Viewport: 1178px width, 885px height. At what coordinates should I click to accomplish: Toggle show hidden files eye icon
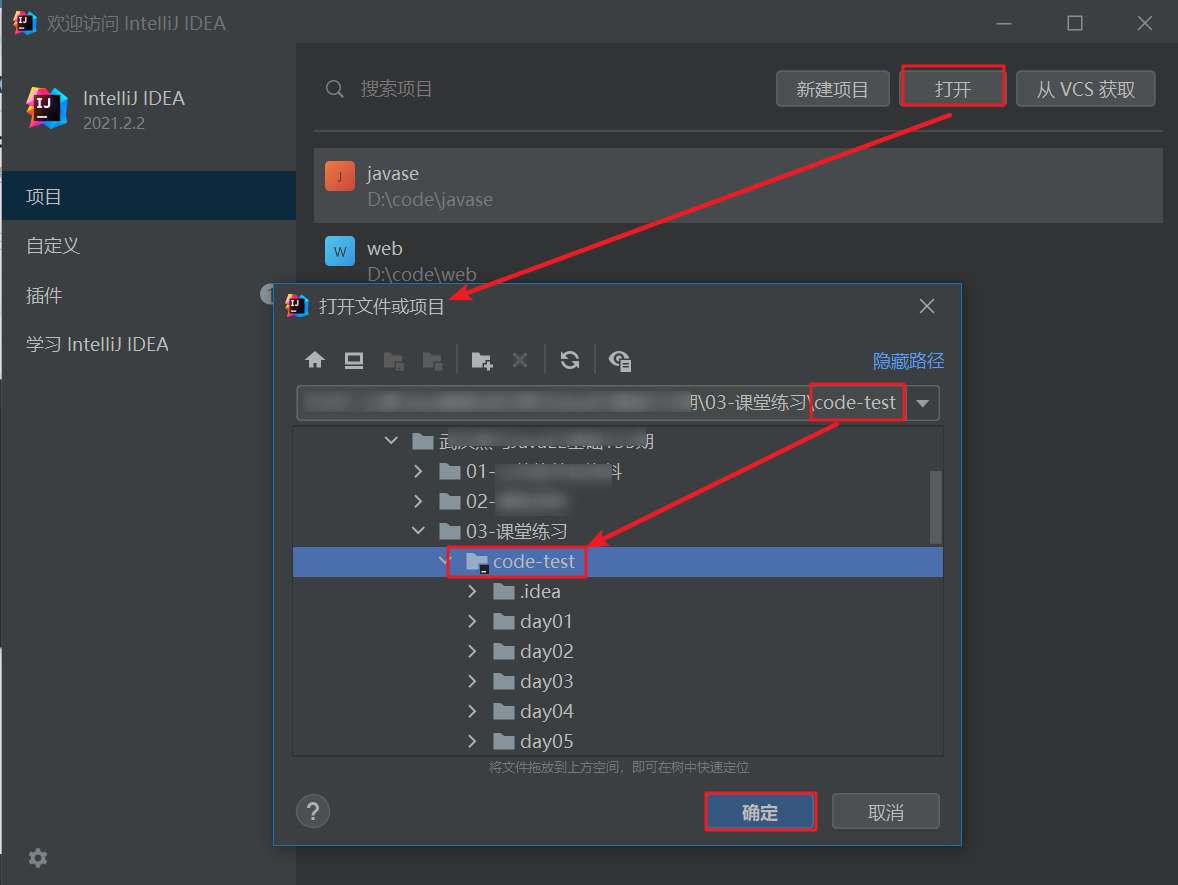coord(620,361)
